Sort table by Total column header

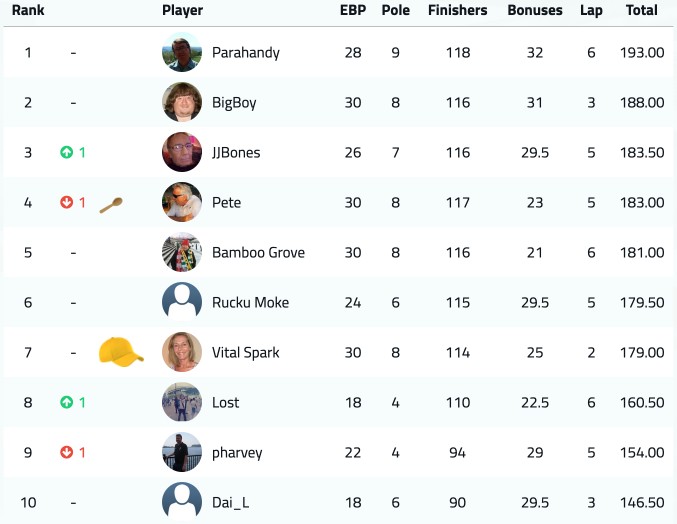pos(642,10)
